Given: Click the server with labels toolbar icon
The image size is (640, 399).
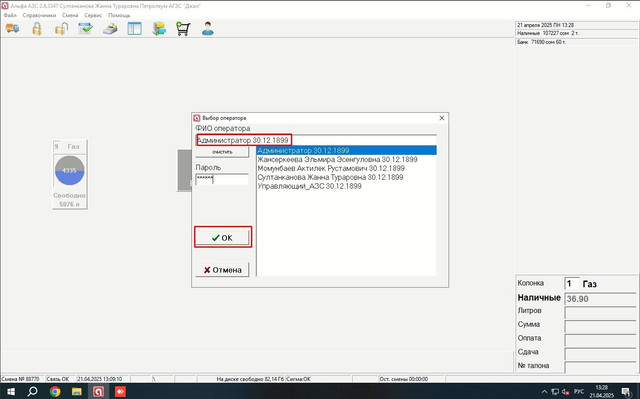Looking at the screenshot, I should click(159, 29).
